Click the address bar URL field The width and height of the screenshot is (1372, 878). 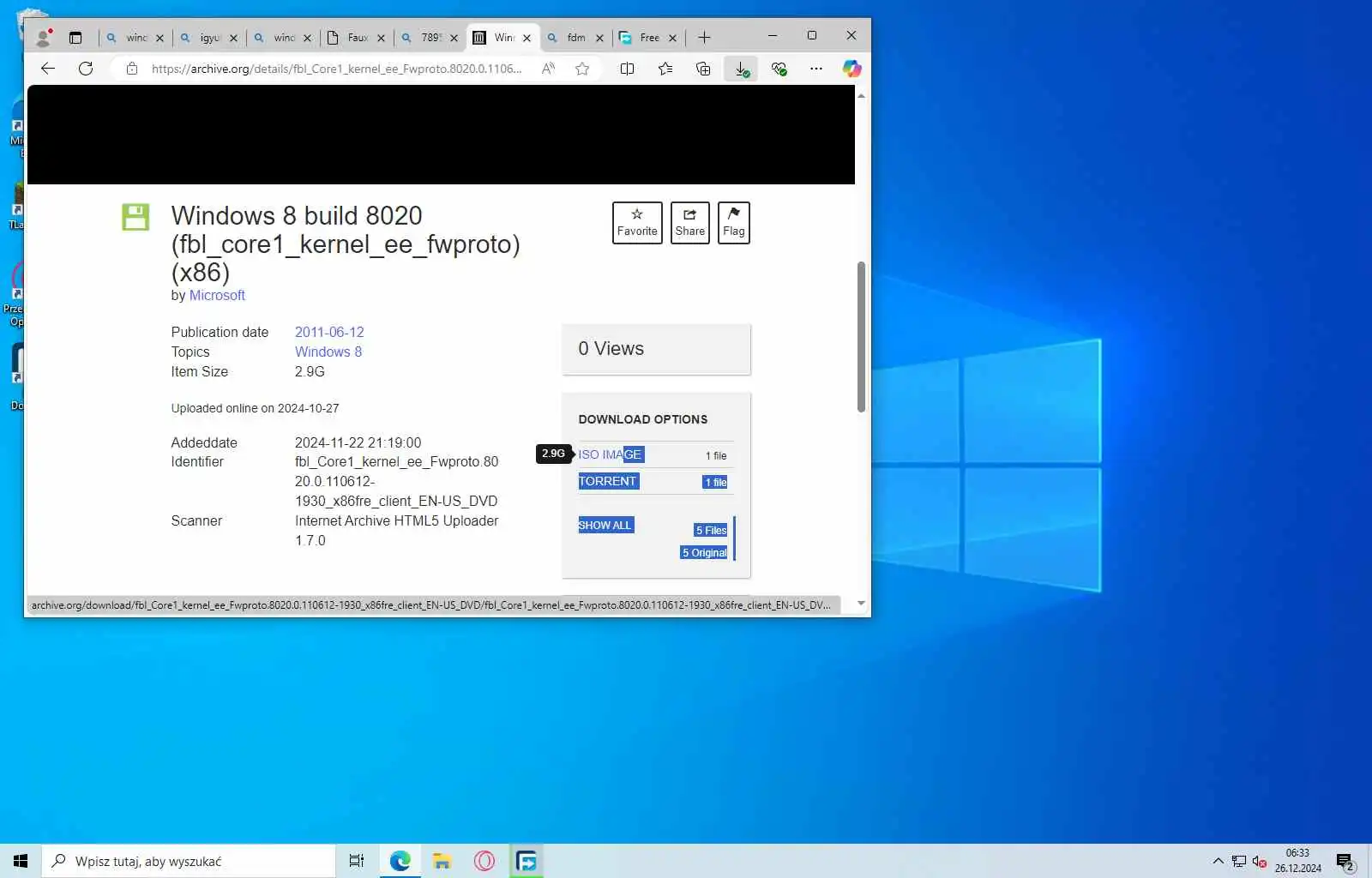pyautogui.click(x=336, y=69)
